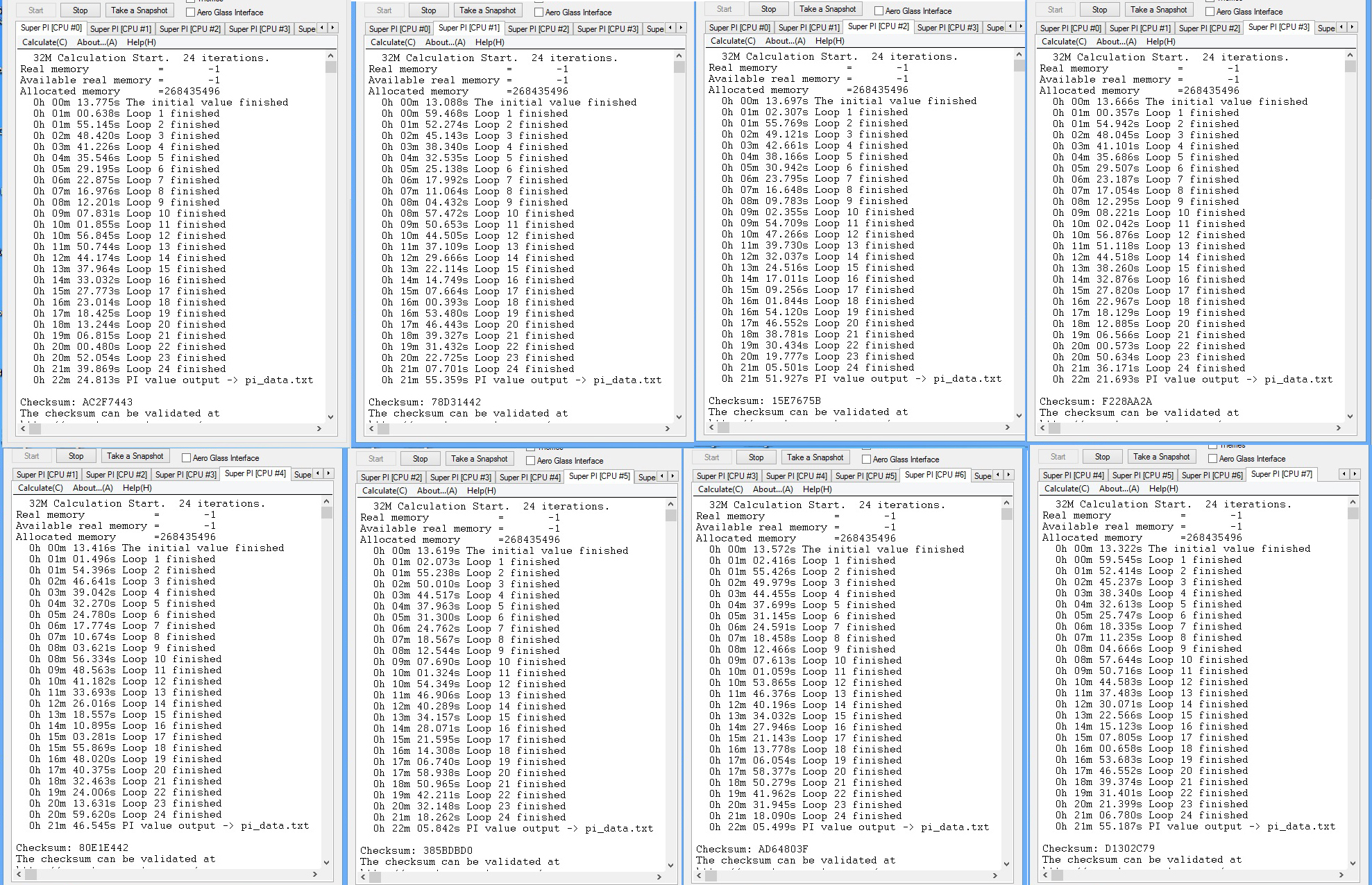Open Help(H) menu in checksum AD64803F window
Screen dimensions: 1372x885
[817, 489]
